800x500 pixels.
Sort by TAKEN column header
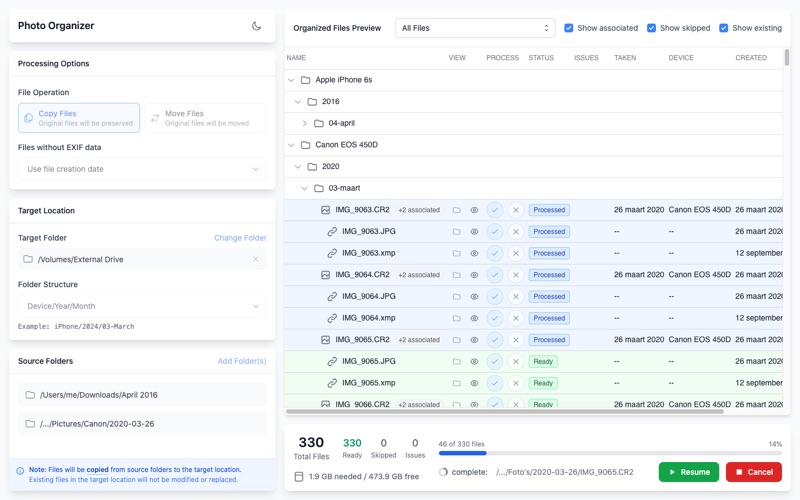pyautogui.click(x=625, y=58)
